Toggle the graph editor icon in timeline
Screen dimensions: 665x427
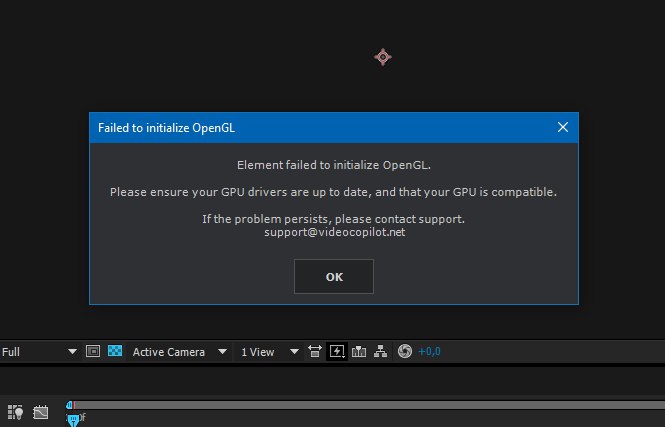pyautogui.click(x=41, y=412)
